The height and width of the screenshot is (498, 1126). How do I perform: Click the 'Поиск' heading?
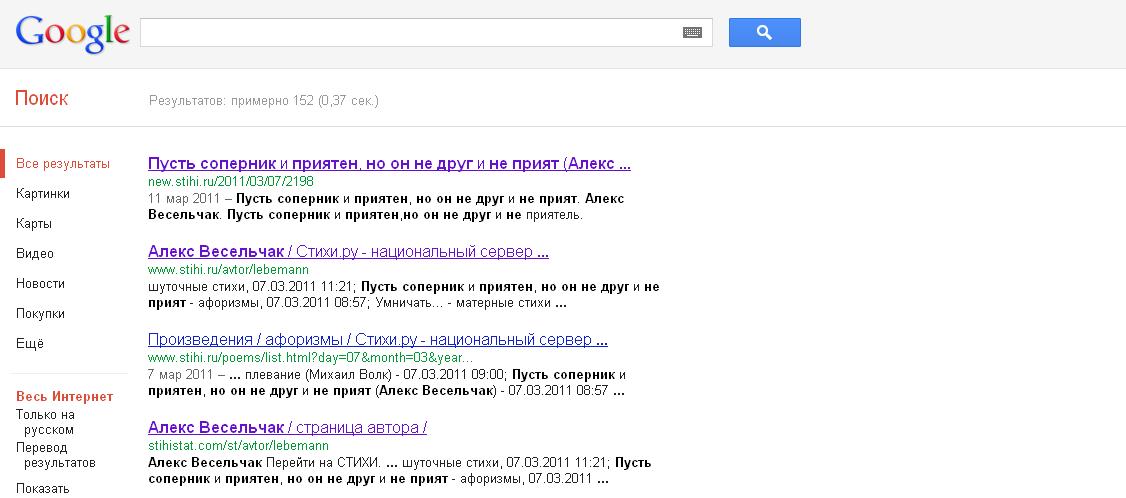(42, 99)
